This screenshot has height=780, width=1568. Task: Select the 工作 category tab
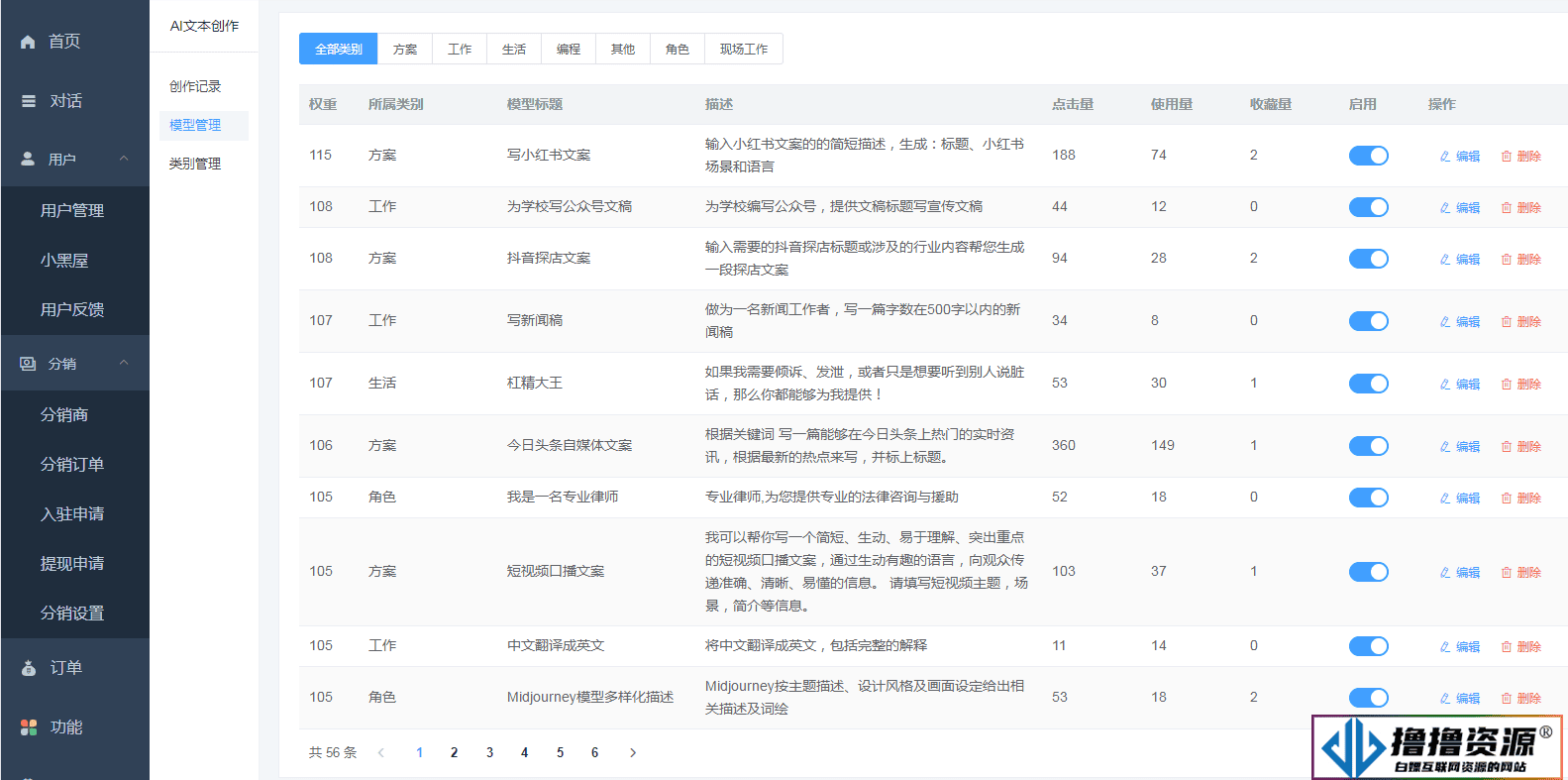460,49
